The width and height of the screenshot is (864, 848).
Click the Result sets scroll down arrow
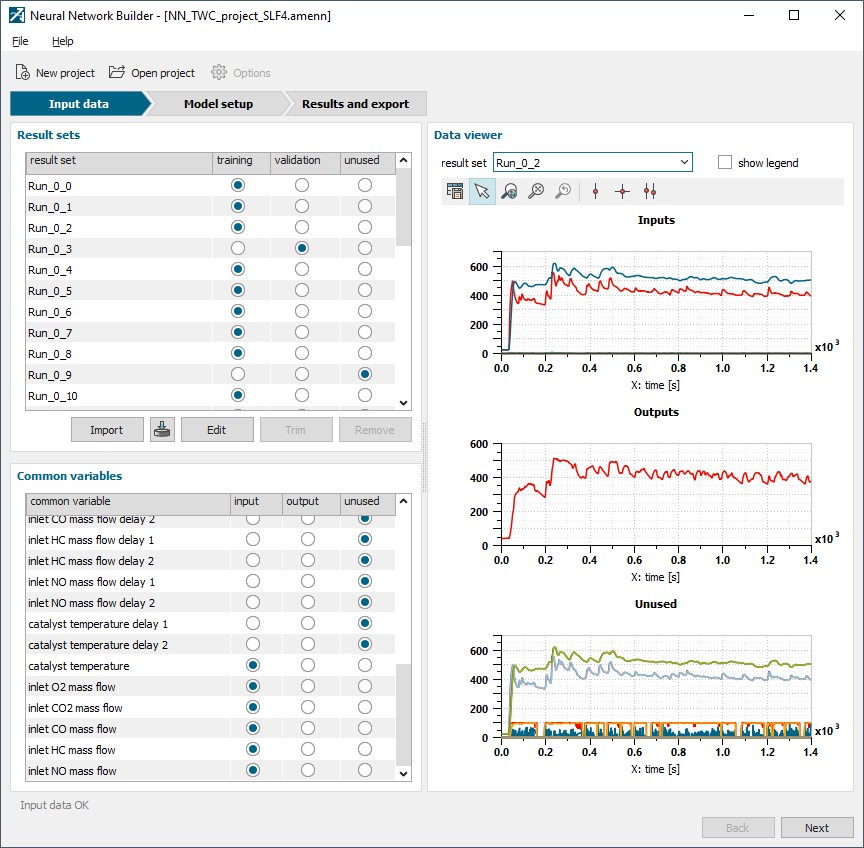tap(403, 403)
